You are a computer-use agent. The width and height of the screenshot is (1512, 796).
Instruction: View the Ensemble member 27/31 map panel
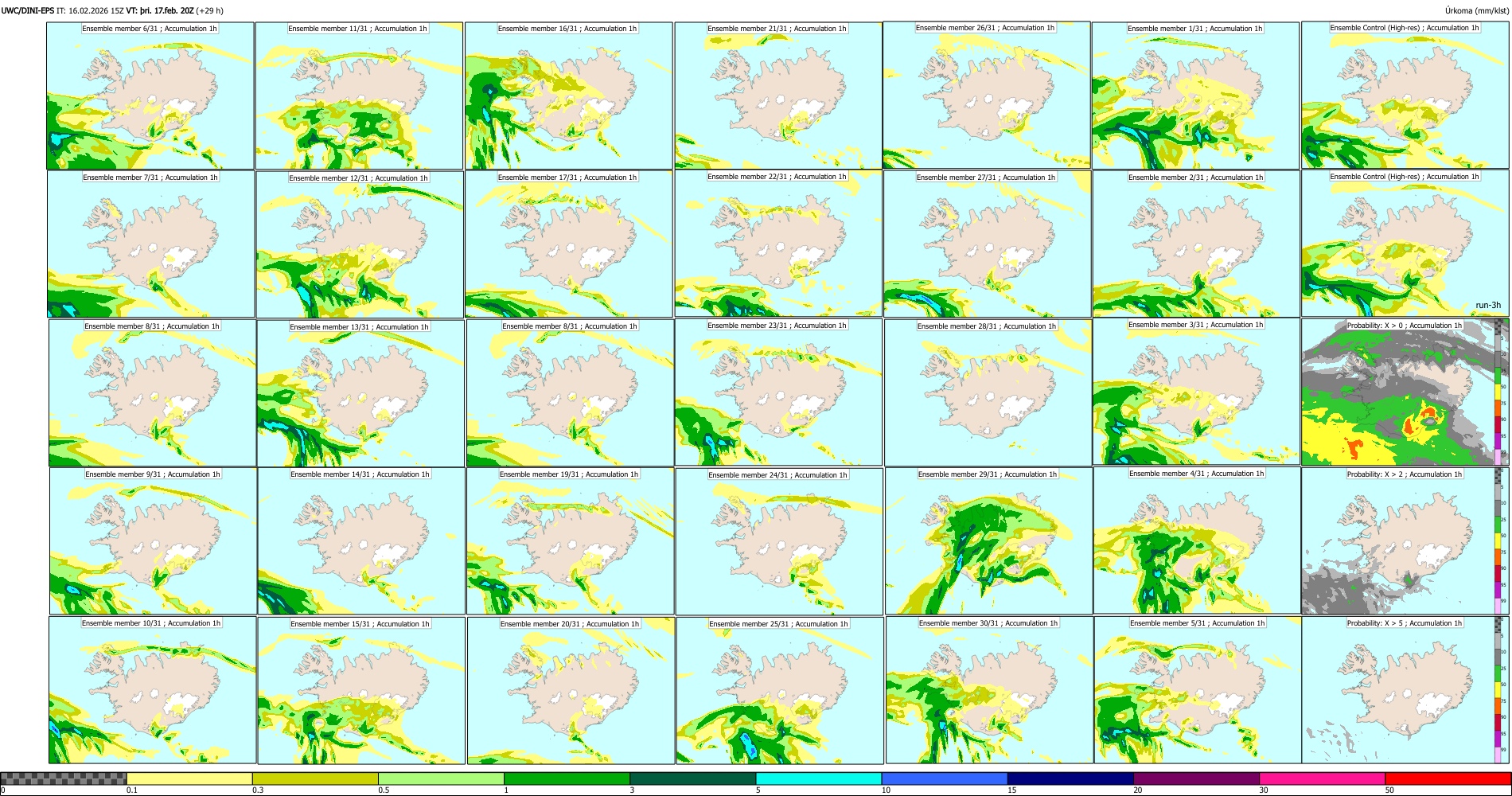pyautogui.click(x=988, y=244)
